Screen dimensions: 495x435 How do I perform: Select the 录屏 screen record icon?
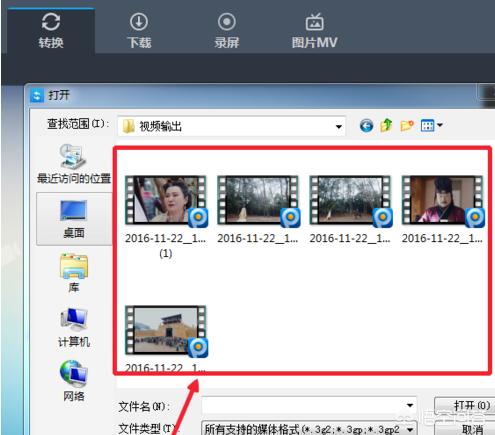tap(227, 22)
